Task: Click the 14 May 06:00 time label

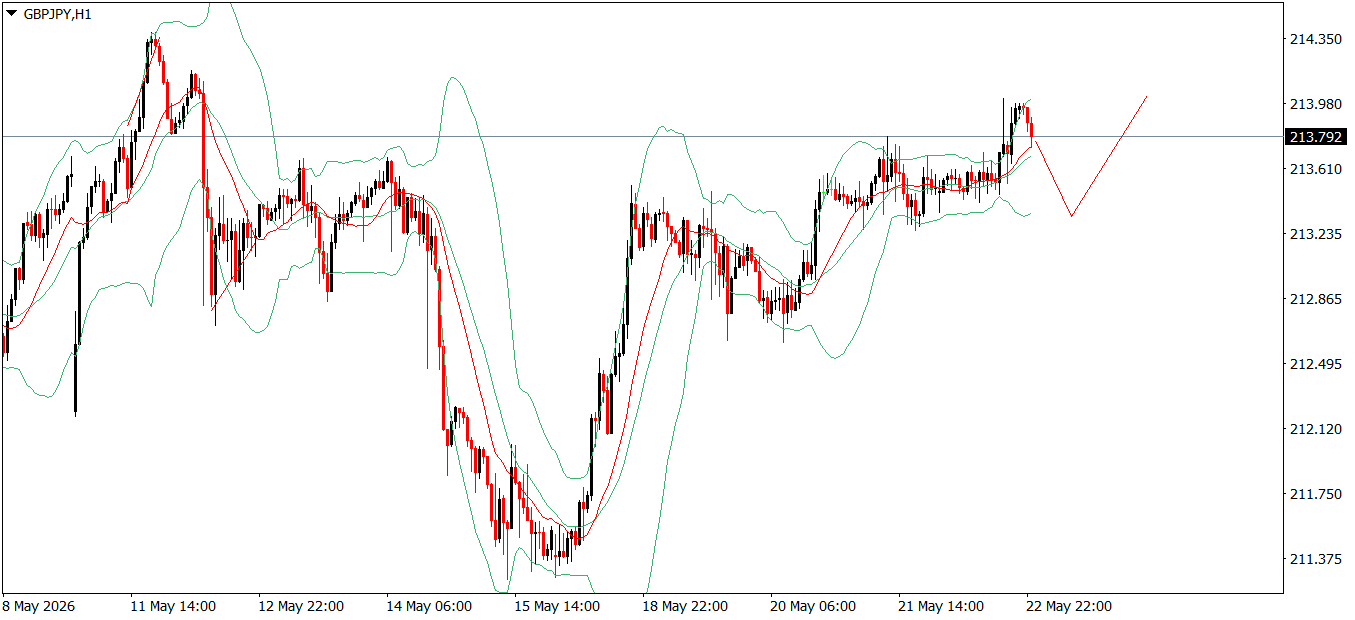Action: coord(429,606)
